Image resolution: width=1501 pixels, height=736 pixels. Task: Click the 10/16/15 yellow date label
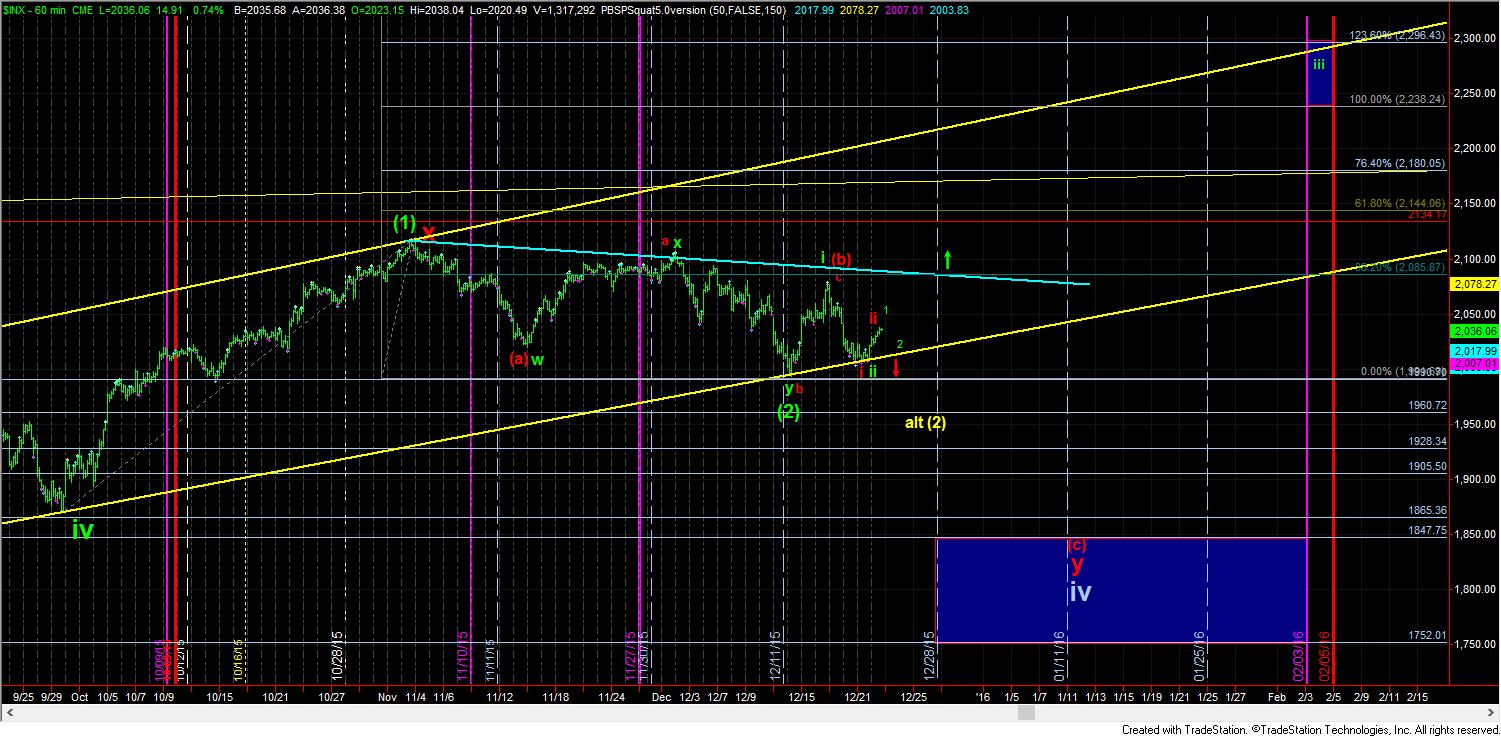pyautogui.click(x=239, y=660)
